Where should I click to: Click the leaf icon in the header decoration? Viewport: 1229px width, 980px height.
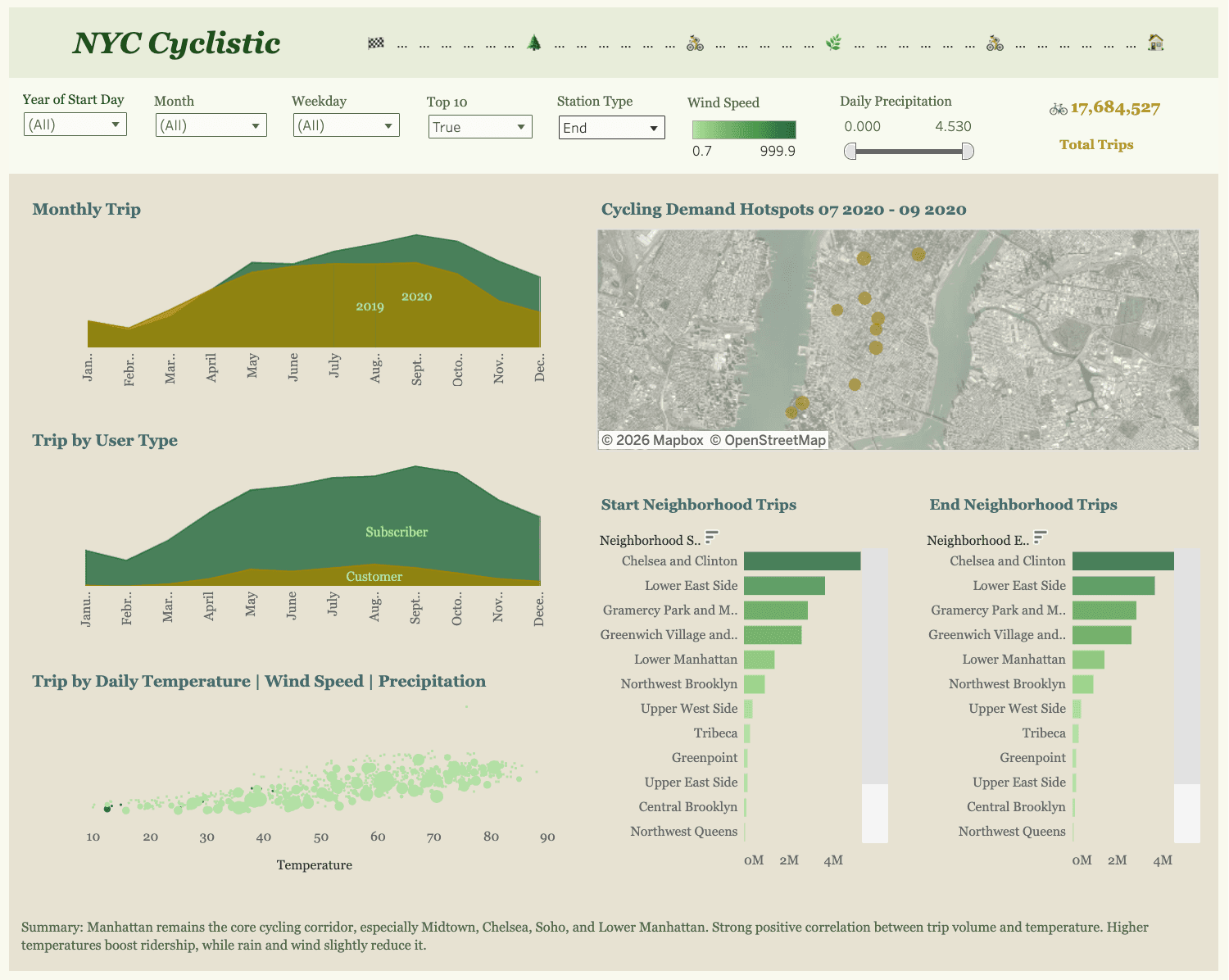[833, 42]
